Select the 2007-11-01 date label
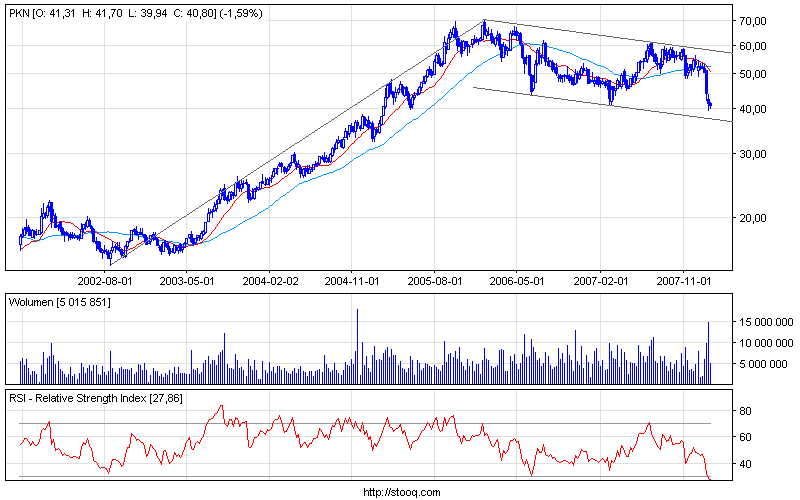Screen dimensions: 800x500 (683, 281)
